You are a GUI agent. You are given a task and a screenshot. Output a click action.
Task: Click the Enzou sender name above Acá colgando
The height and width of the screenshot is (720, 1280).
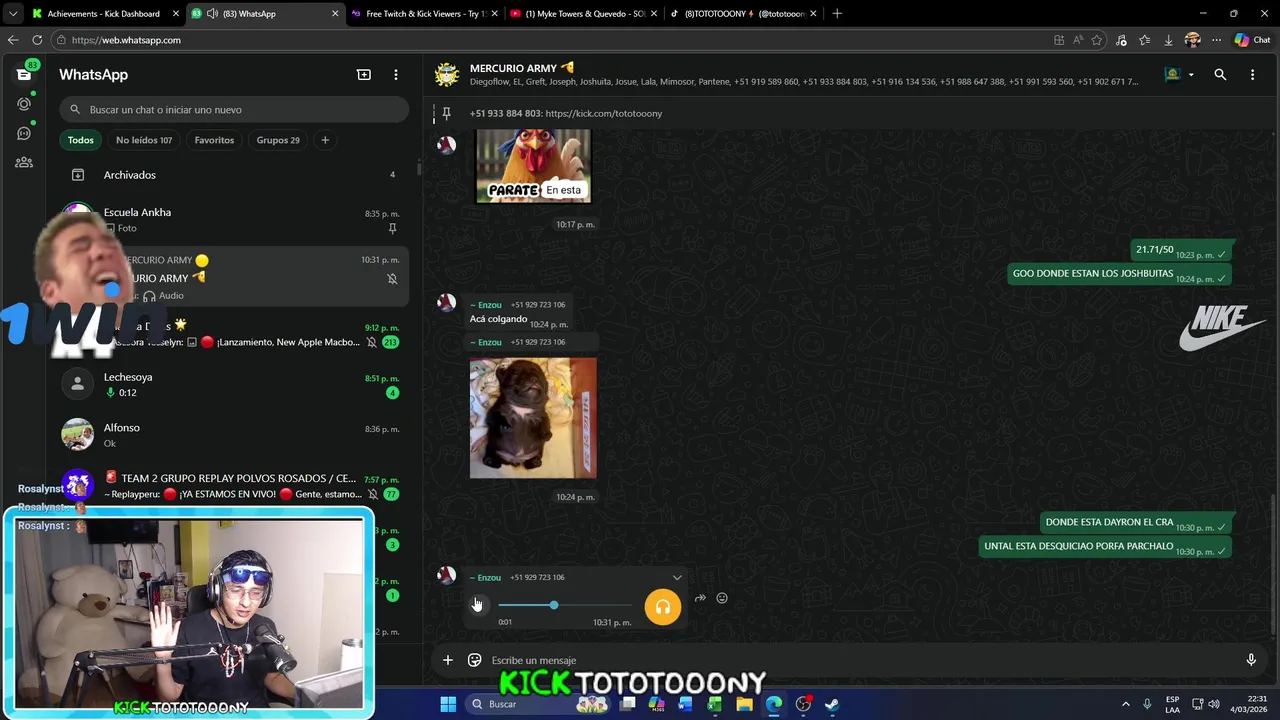coord(486,305)
